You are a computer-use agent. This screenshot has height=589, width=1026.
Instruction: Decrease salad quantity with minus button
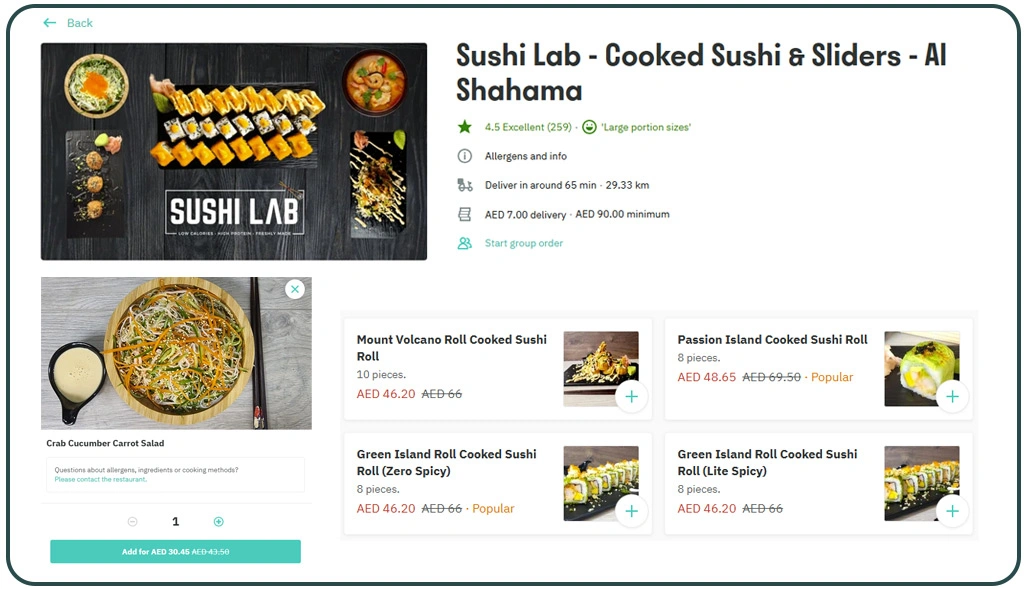[132, 521]
